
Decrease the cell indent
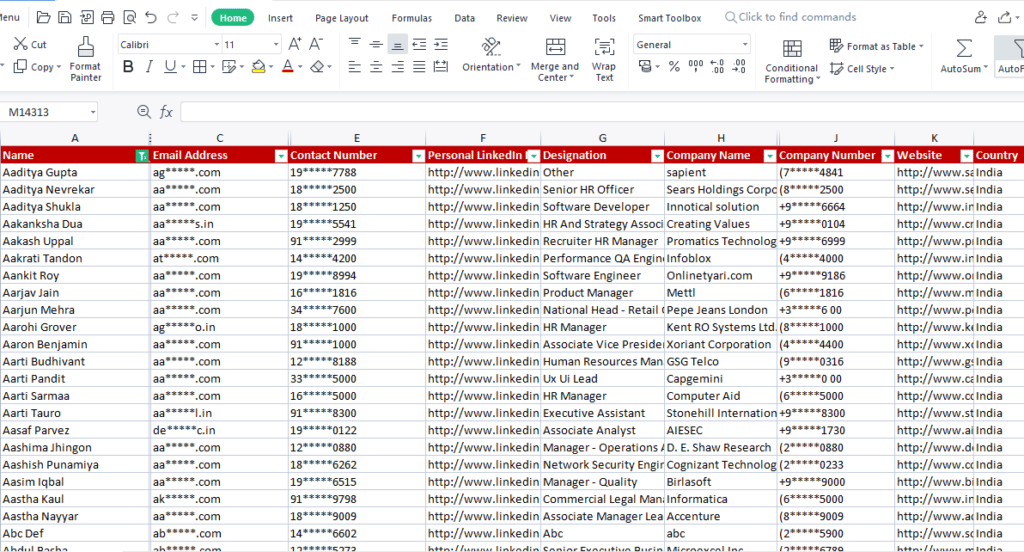[x=419, y=44]
